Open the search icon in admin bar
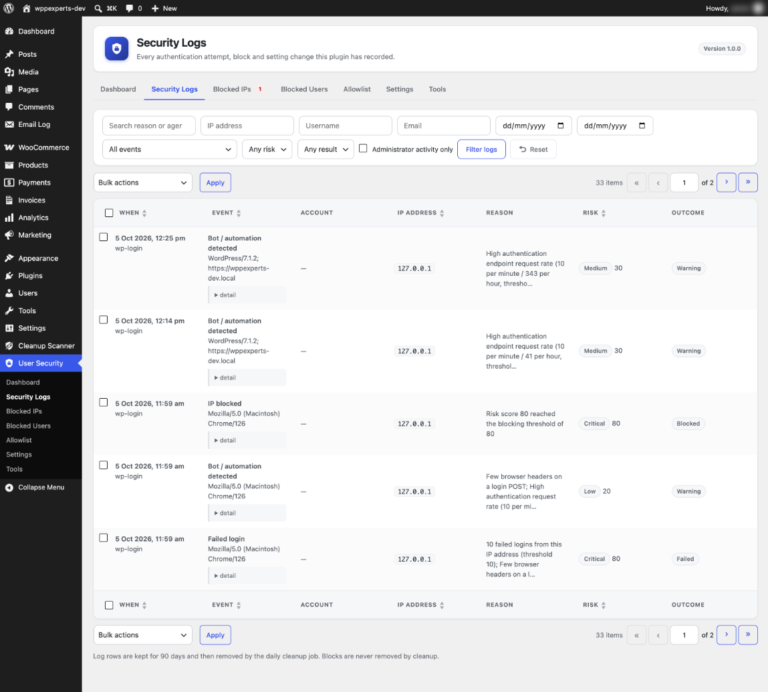This screenshot has height=692, width=768. (98, 8)
